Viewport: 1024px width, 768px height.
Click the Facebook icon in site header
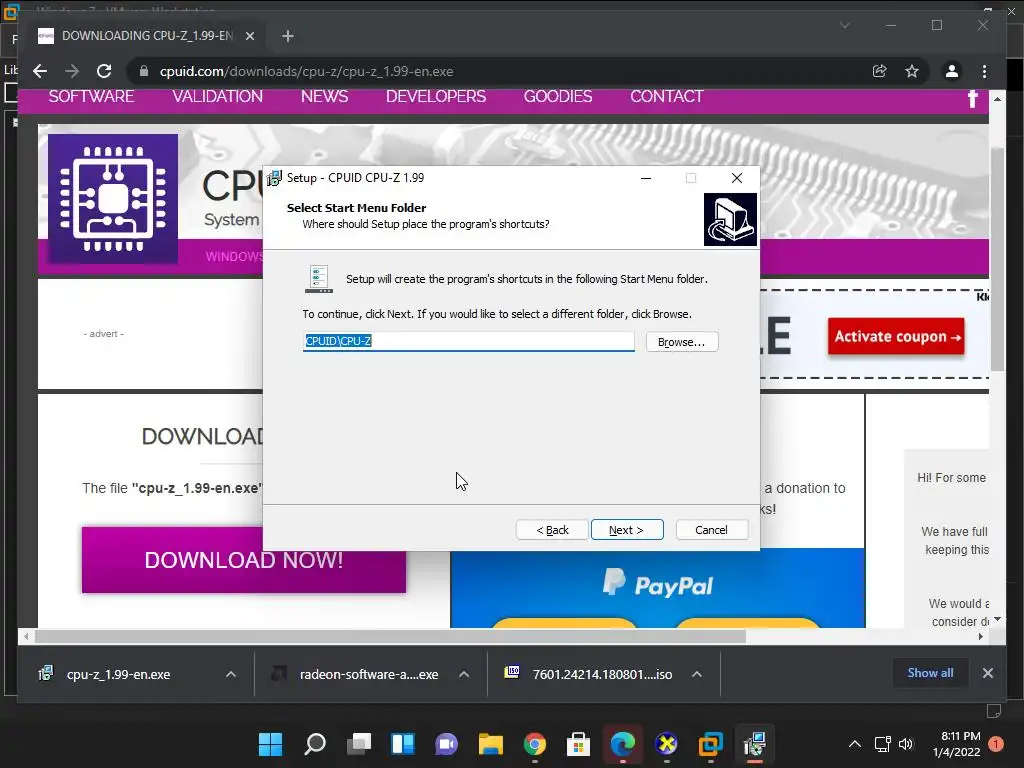click(x=972, y=98)
